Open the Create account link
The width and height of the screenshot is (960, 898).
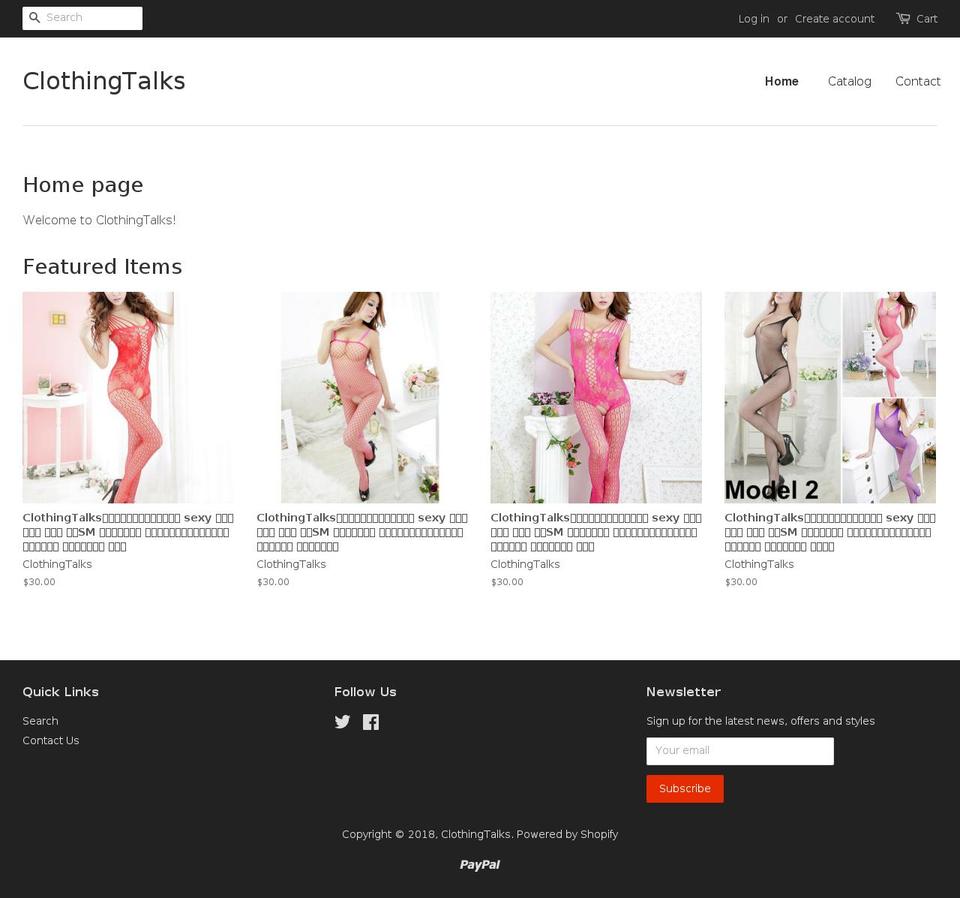pos(834,19)
